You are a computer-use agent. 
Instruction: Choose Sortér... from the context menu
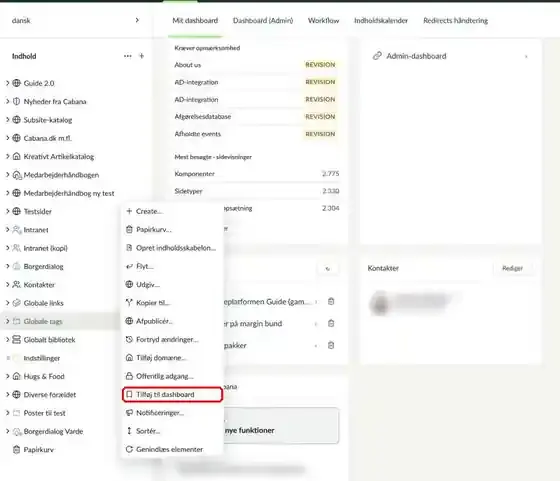pyautogui.click(x=172, y=431)
